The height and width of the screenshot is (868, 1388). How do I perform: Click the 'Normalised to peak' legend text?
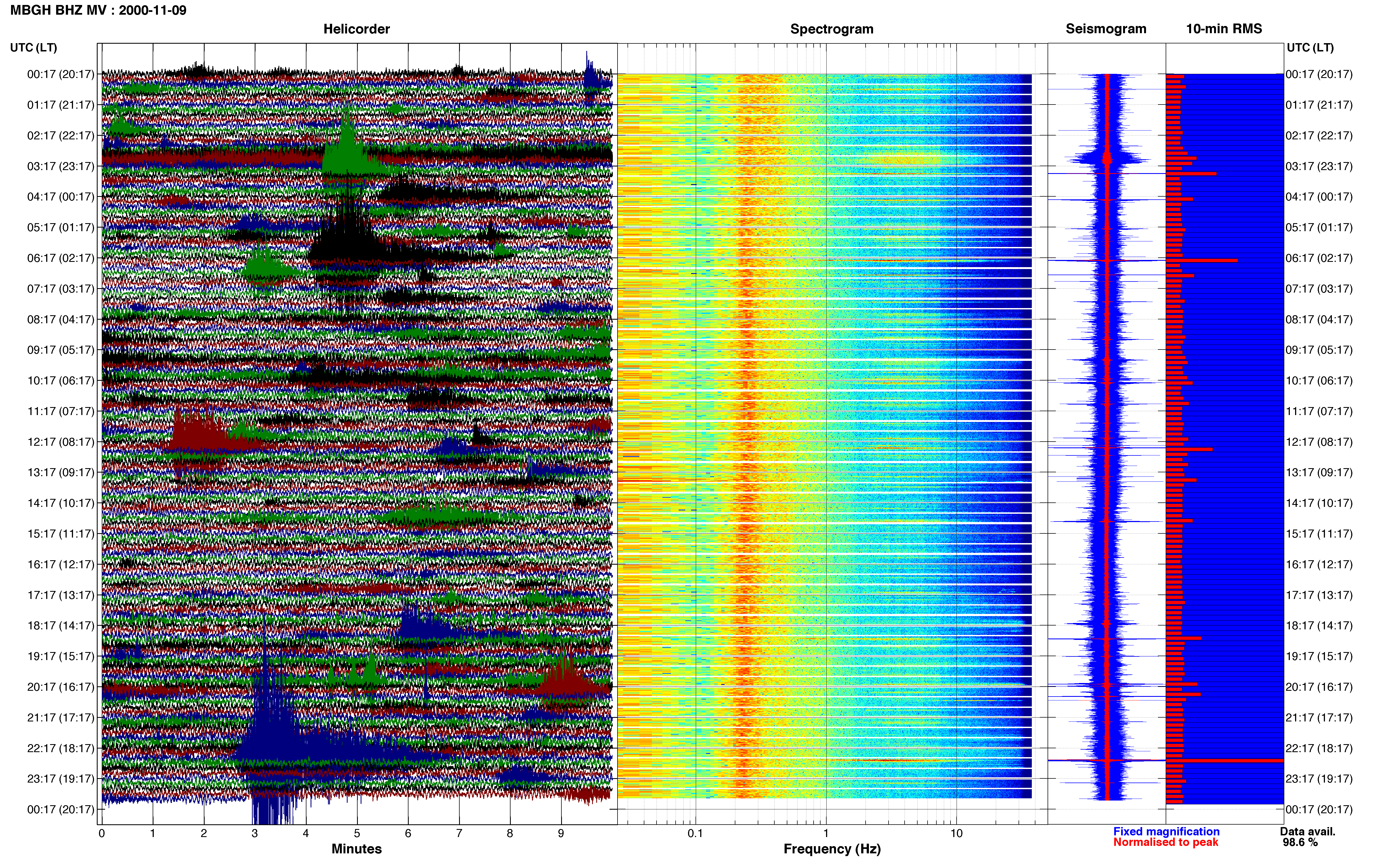click(x=1166, y=843)
